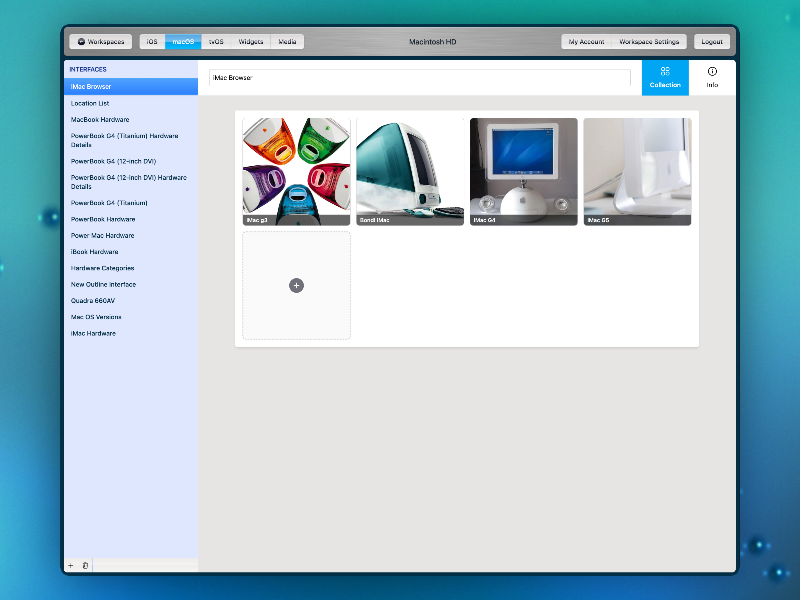Screen dimensions: 800x600
Task: Open the Widgets tab
Action: pyautogui.click(x=251, y=42)
